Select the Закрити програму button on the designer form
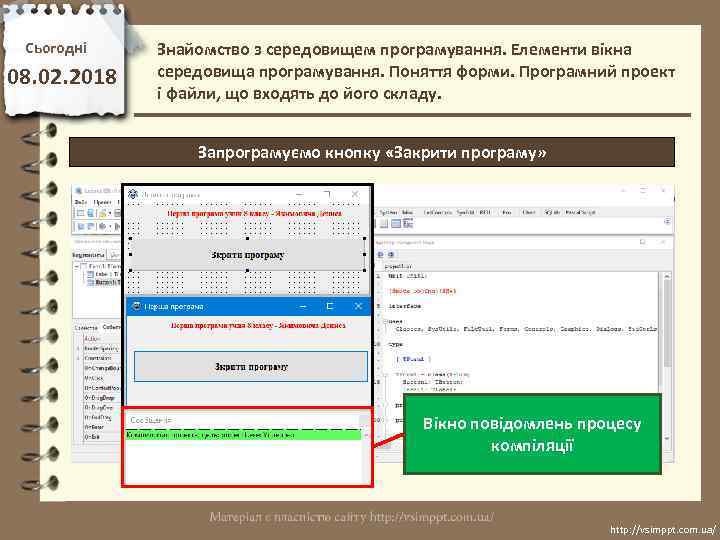720x540 pixels. 248,254
